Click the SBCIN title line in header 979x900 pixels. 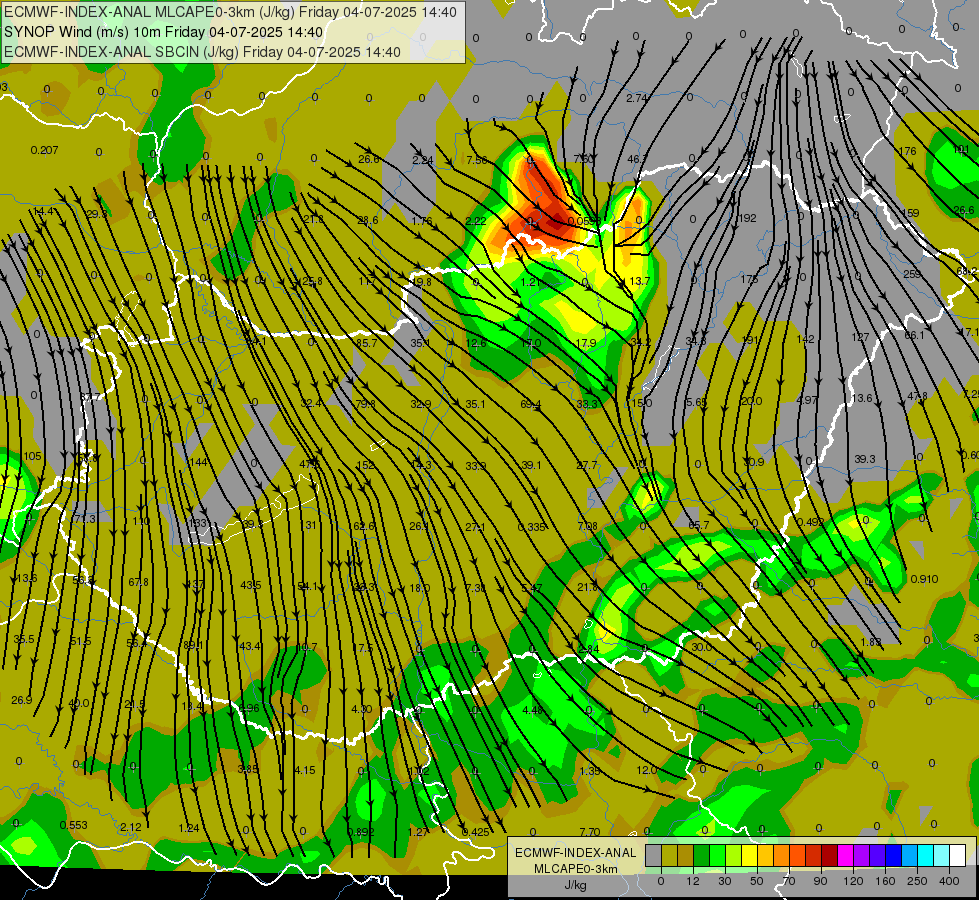click(202, 52)
